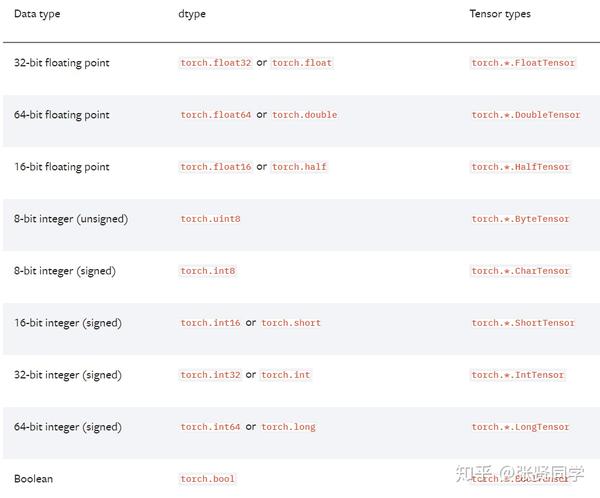This screenshot has height=498, width=600.
Task: Select the torch.int8 dtype code
Action: pyautogui.click(x=207, y=271)
